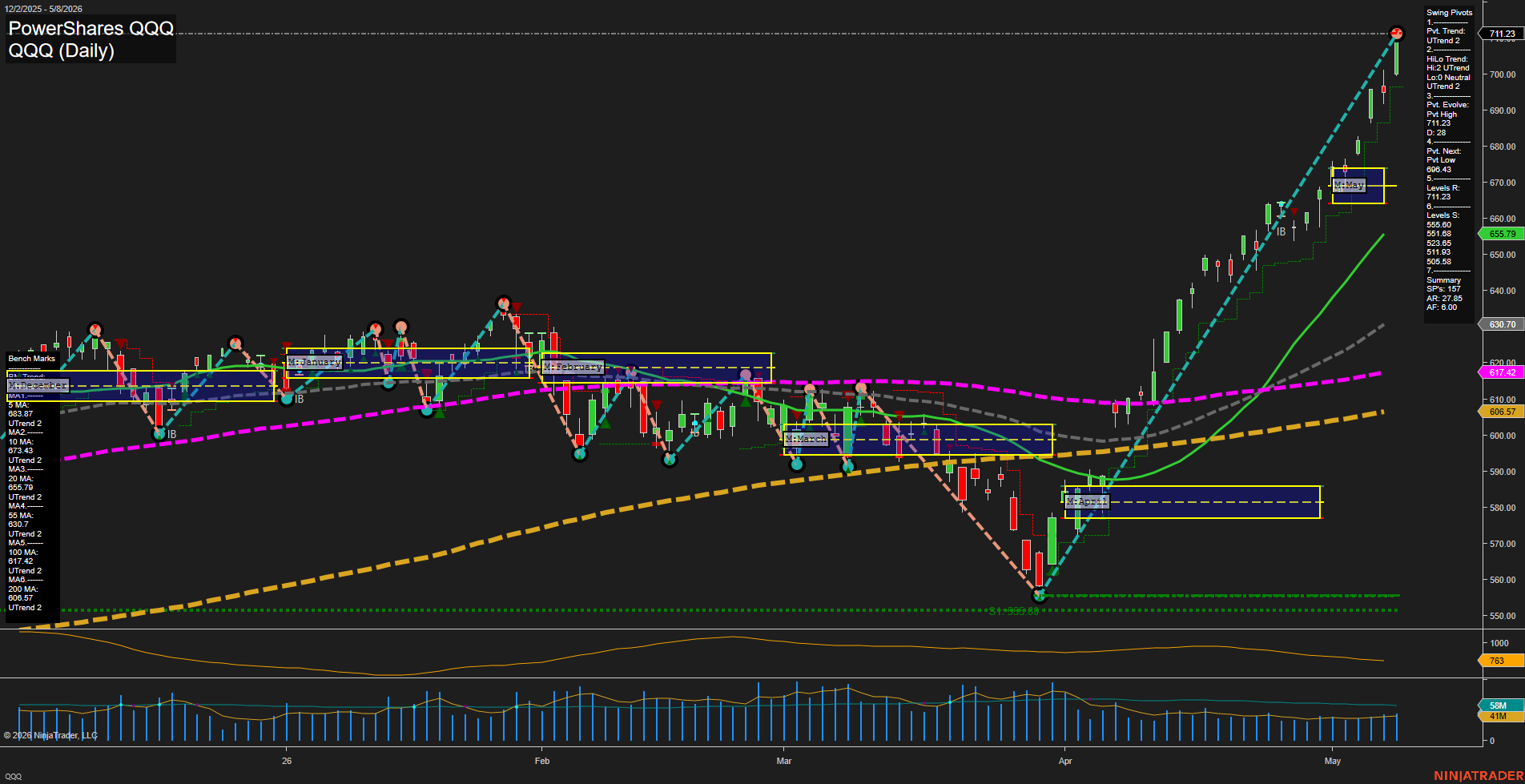Click the Bench Marks panel heading
The height and width of the screenshot is (784, 1525).
(32, 359)
